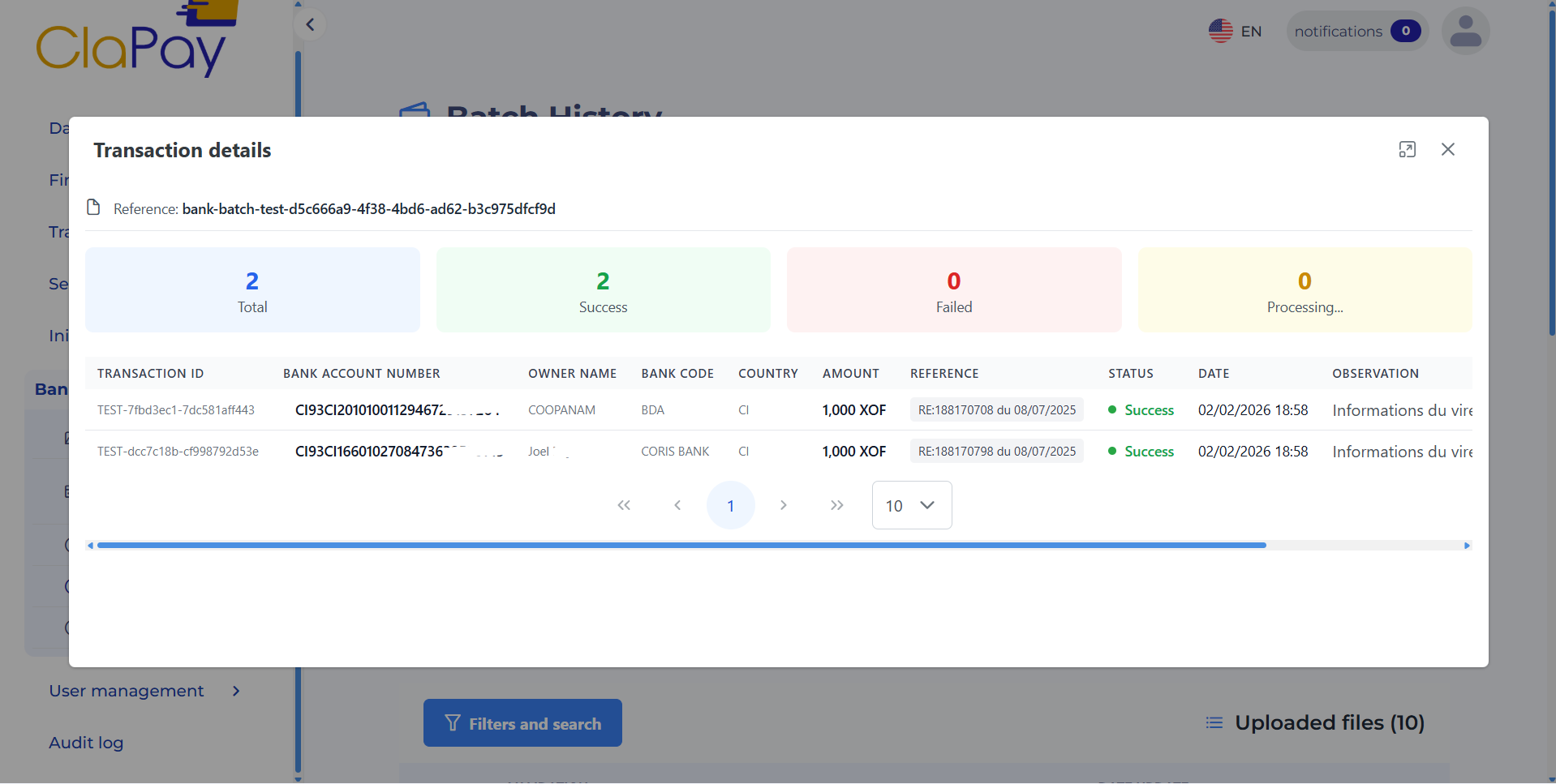Open notifications panel
The width and height of the screenshot is (1556, 784).
pos(1356,32)
